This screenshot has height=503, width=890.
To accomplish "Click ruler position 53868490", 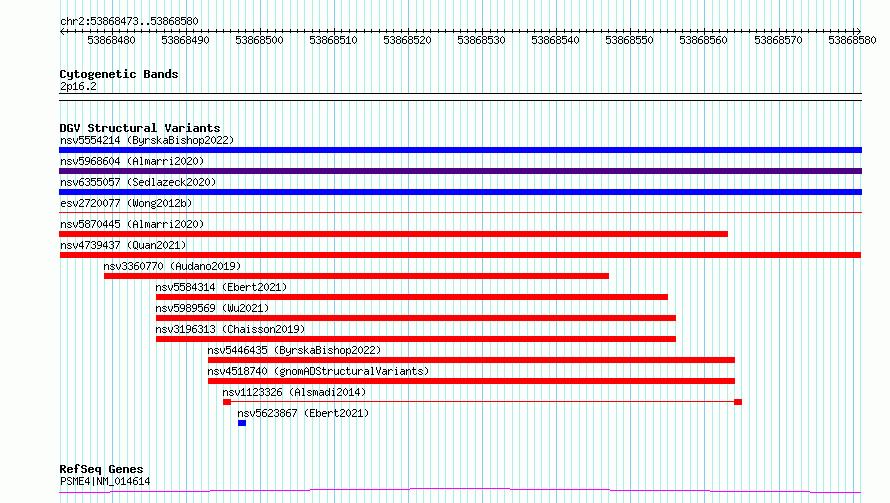I will pyautogui.click(x=186, y=40).
